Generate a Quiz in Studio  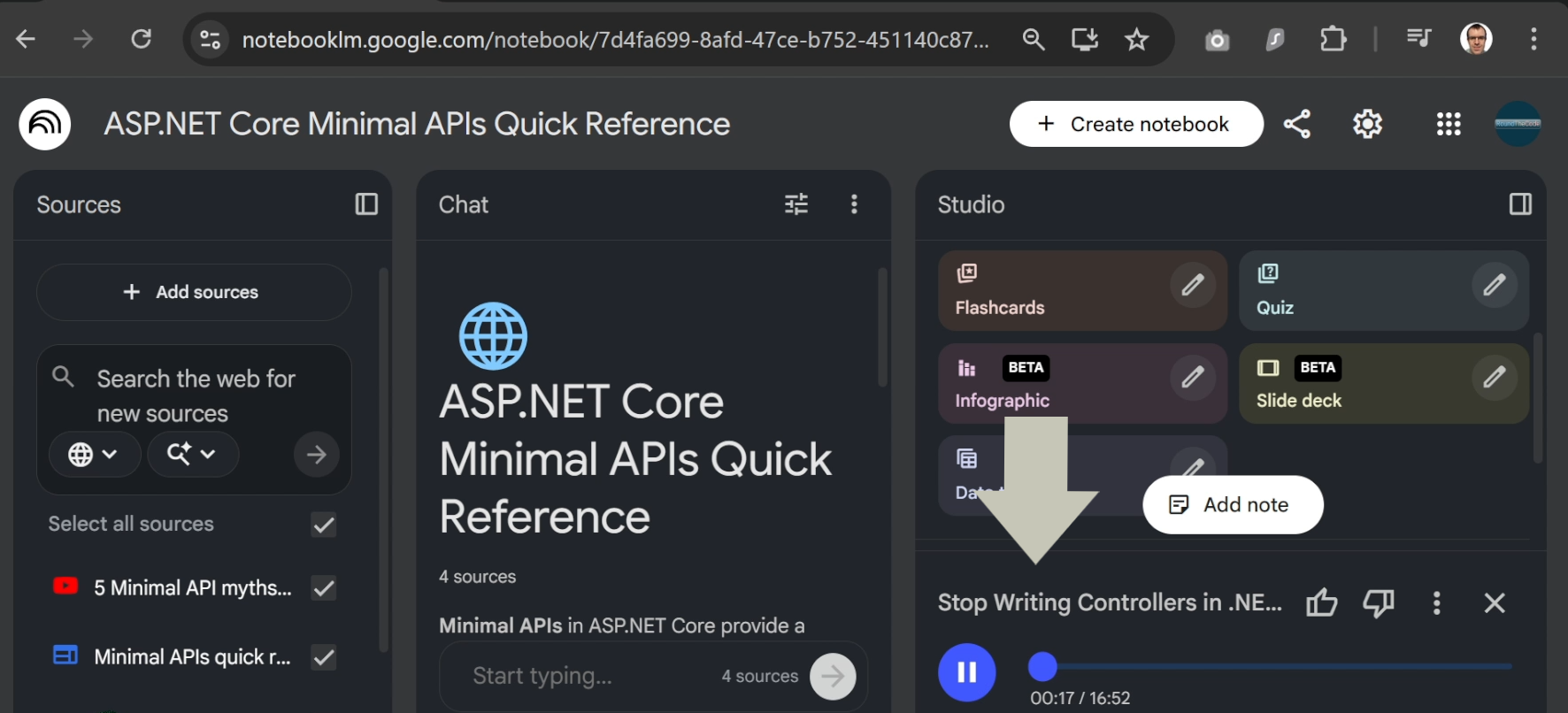click(1384, 290)
